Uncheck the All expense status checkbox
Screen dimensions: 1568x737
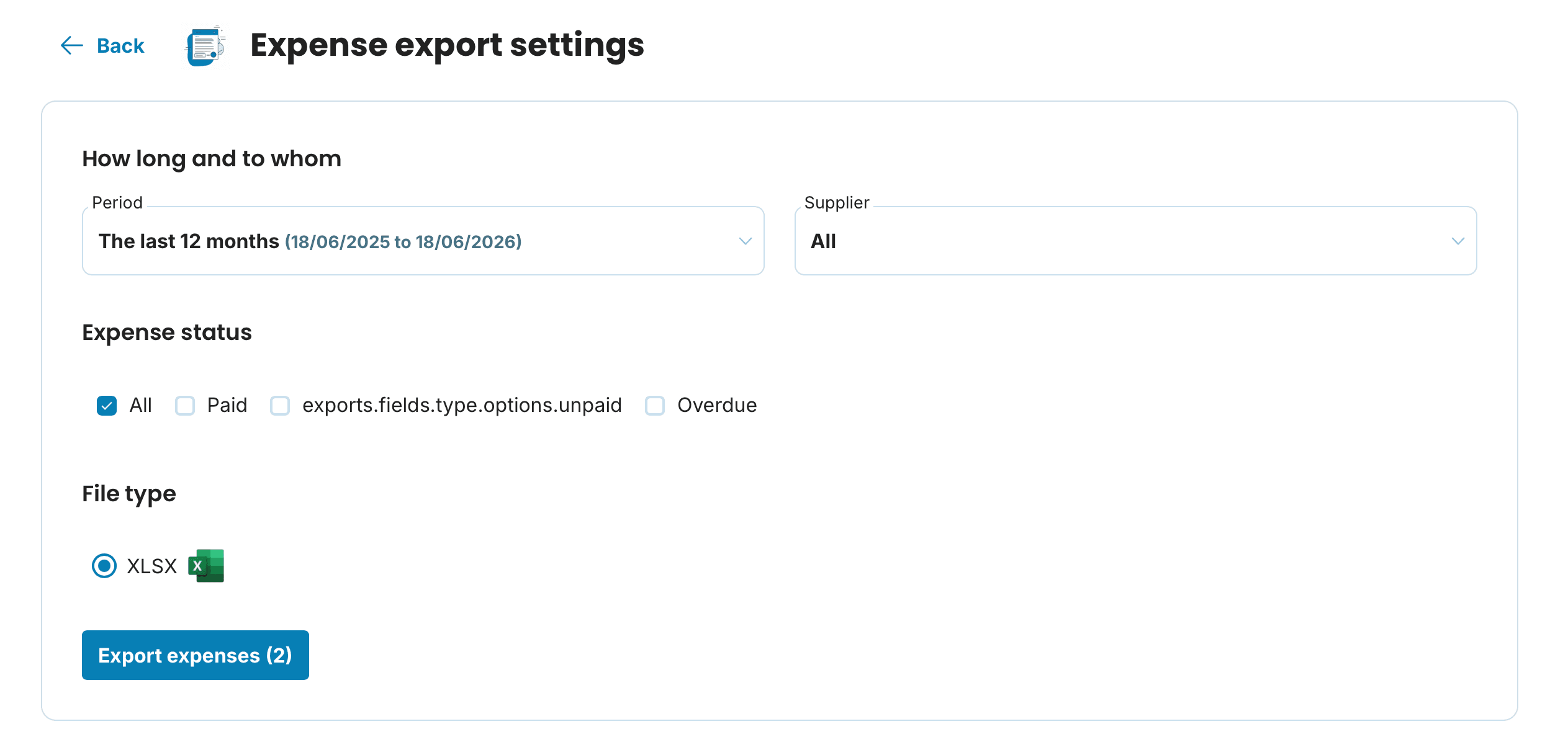(107, 406)
